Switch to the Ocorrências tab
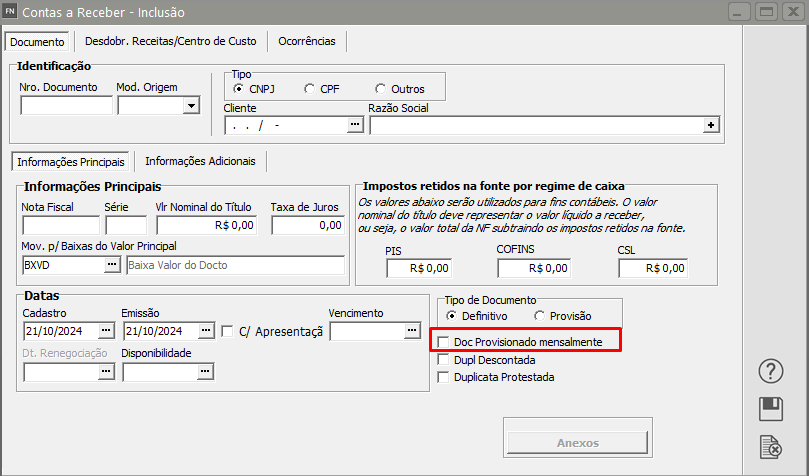This screenshot has width=809, height=476. click(x=306, y=41)
